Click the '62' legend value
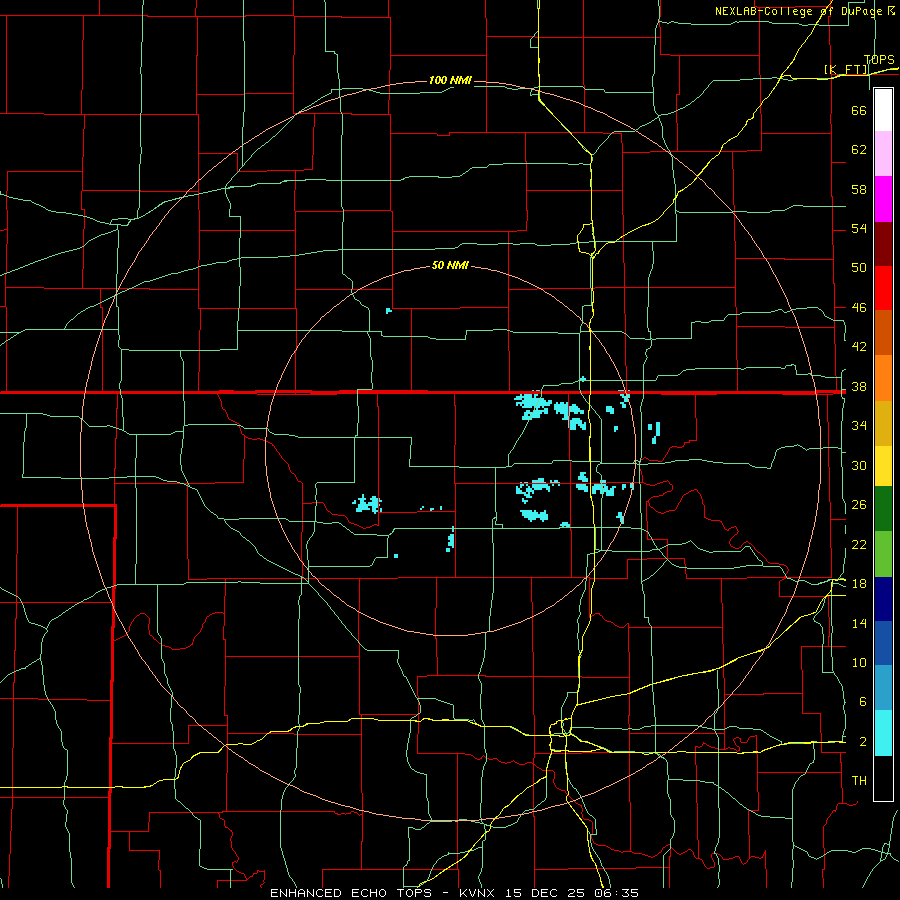This screenshot has width=900, height=900. (x=859, y=150)
